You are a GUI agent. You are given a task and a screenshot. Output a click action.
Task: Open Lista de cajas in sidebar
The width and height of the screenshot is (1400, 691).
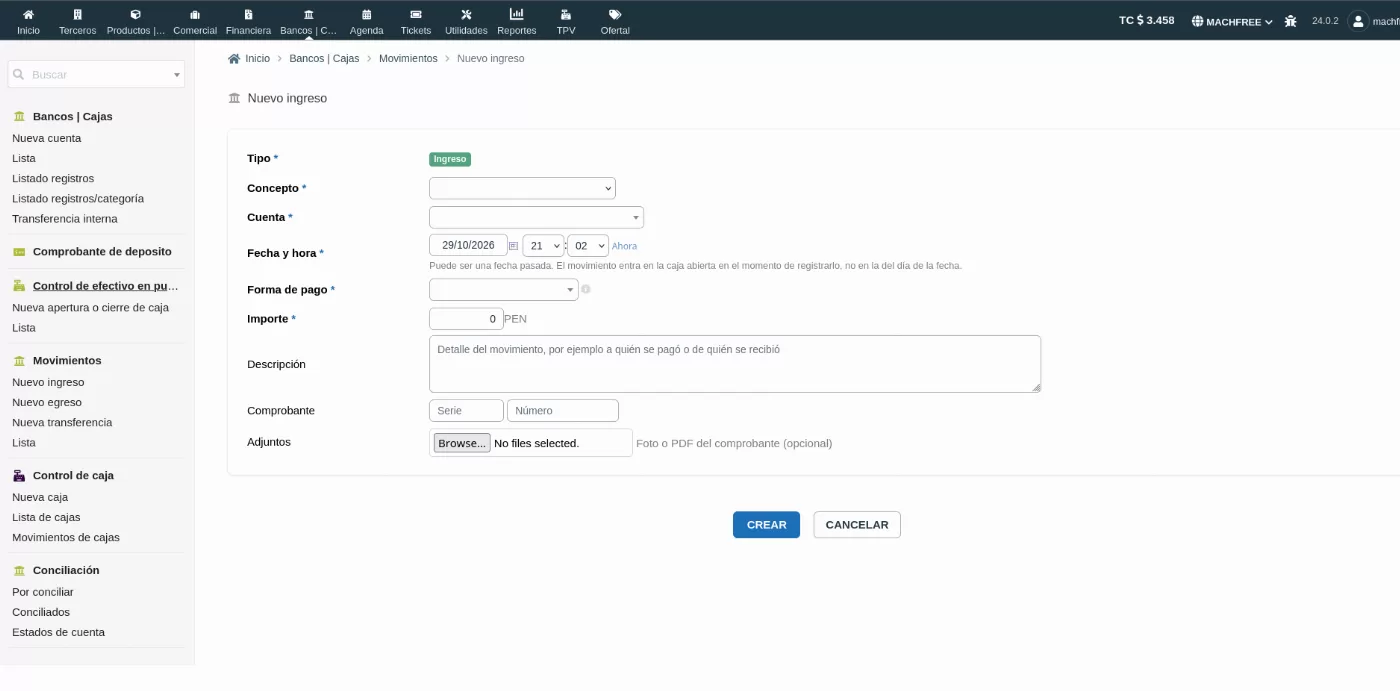point(46,517)
